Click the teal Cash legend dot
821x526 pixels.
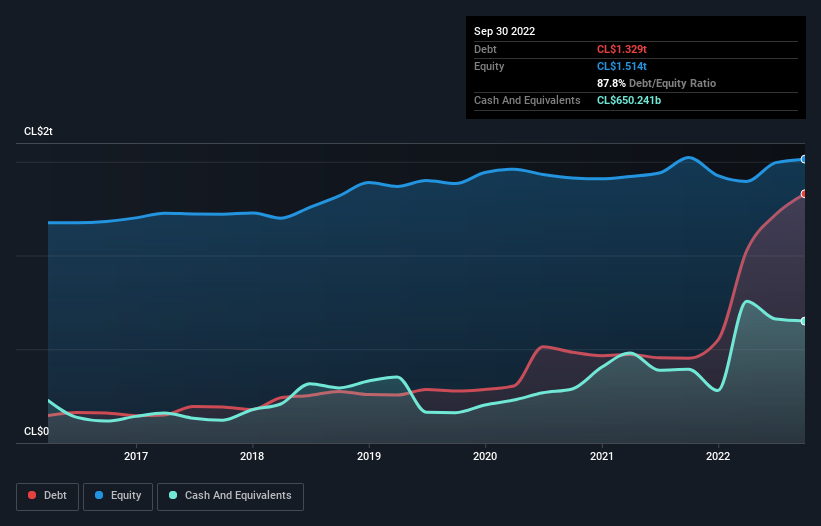click(174, 496)
